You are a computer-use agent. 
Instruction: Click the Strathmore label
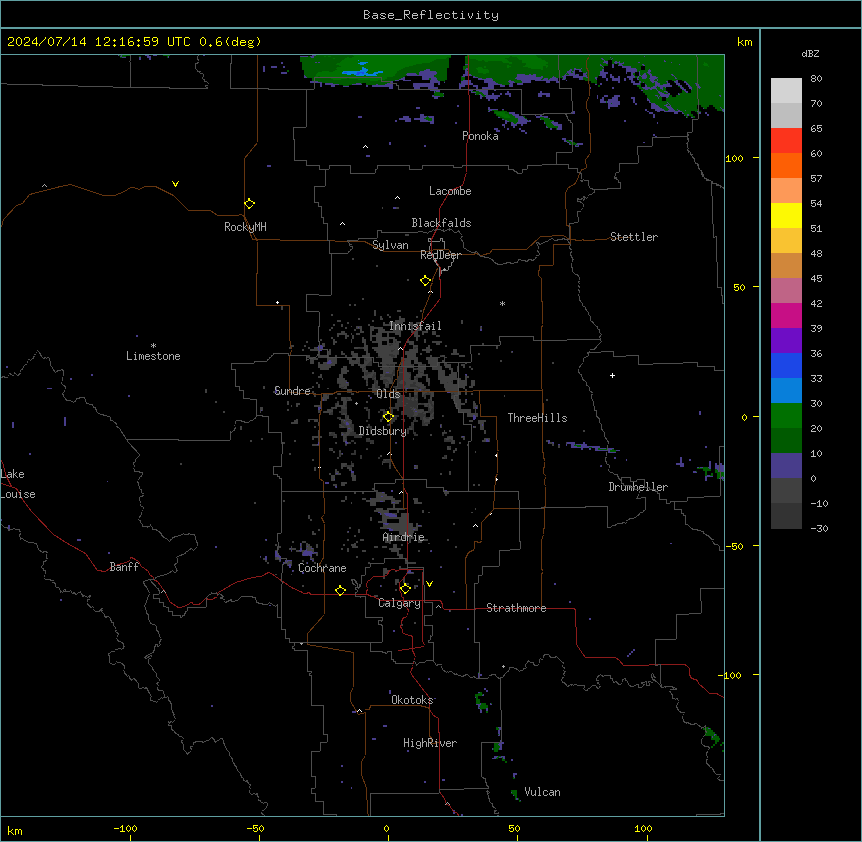pos(516,608)
